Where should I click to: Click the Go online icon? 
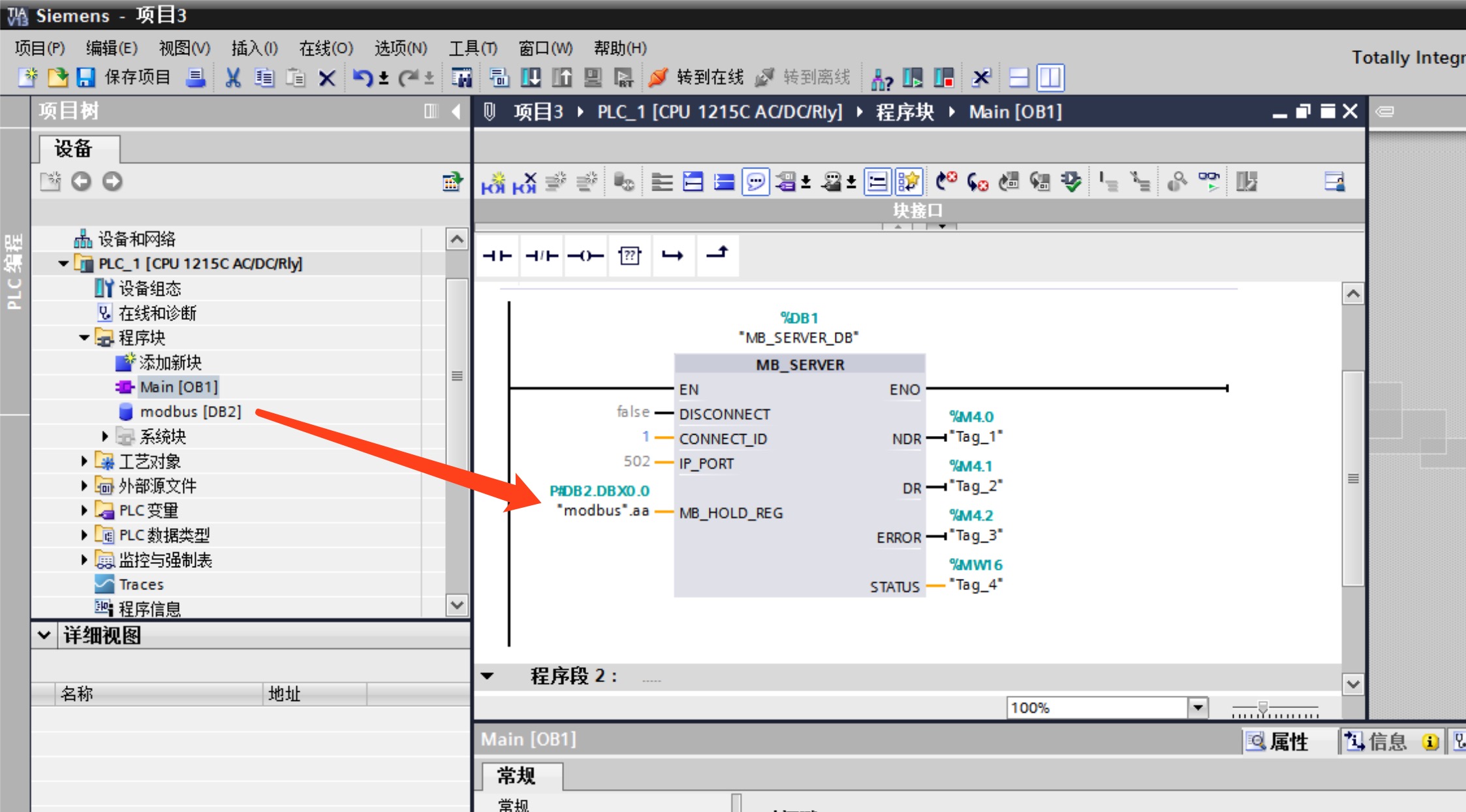(658, 78)
